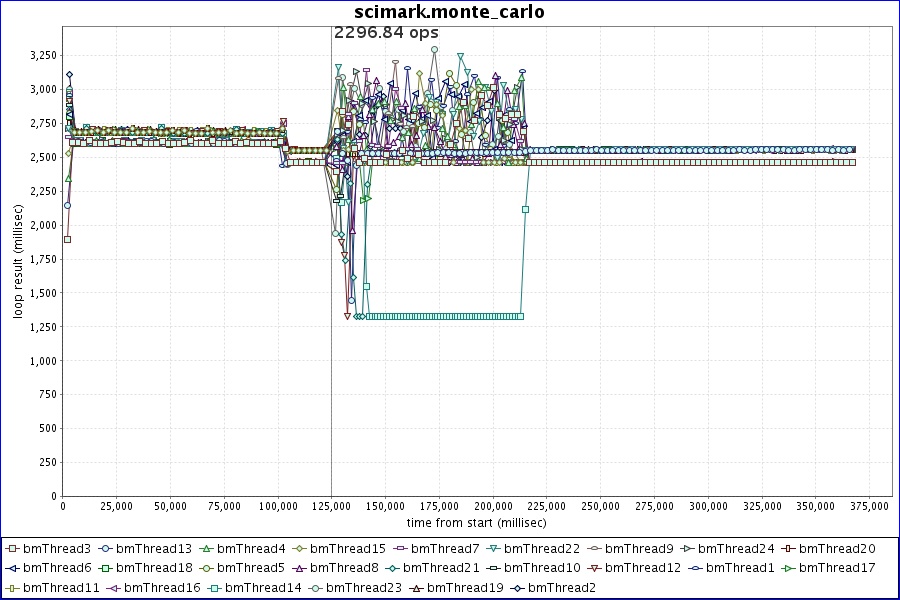This screenshot has height=600, width=900.
Task: Click the scimark.monte_carlo chart title
Action: tap(450, 12)
